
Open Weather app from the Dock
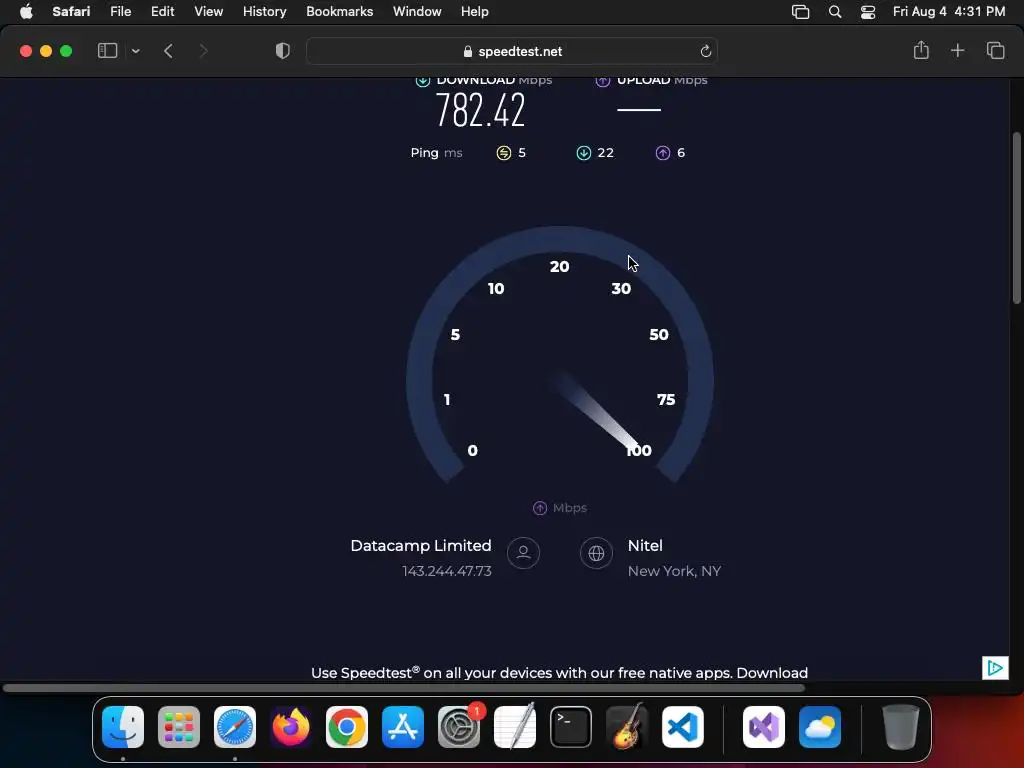820,727
